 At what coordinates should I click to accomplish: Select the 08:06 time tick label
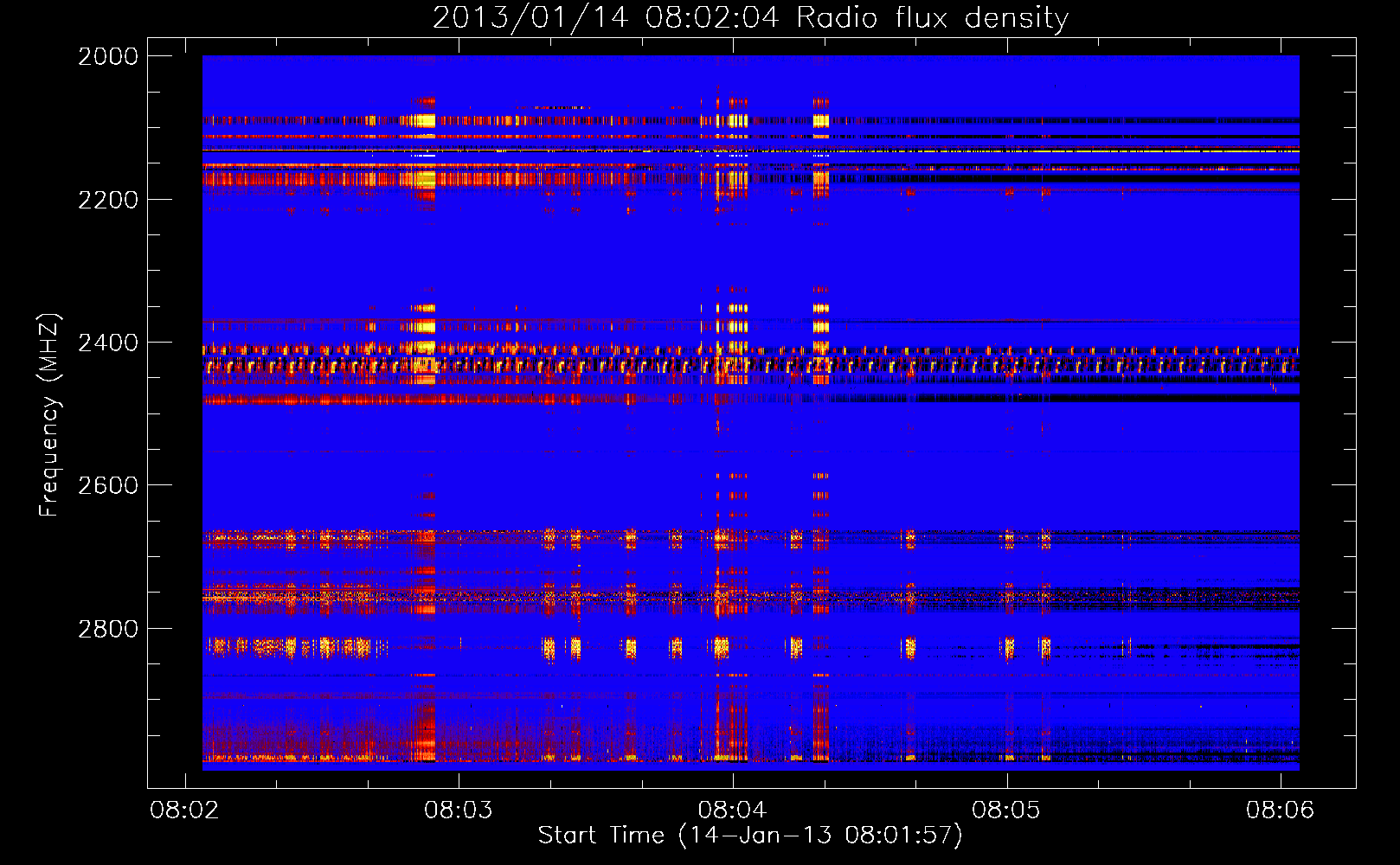click(x=1280, y=810)
